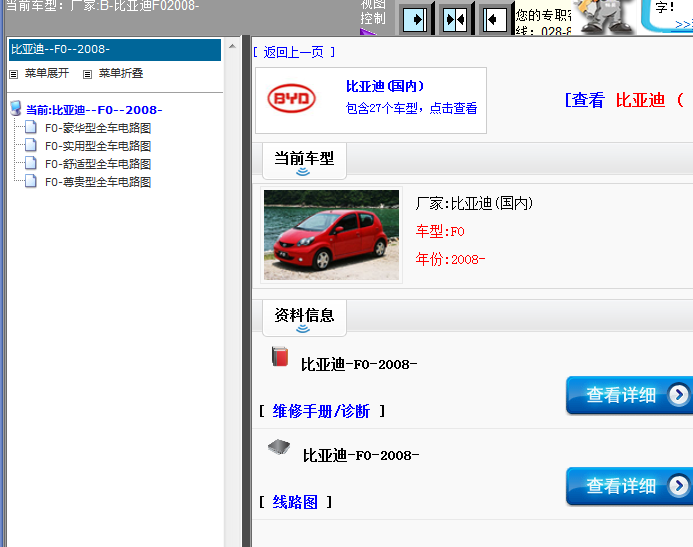The width and height of the screenshot is (693, 547).
Task: Click the 查看 比亚迪 link on the right
Action: pyautogui.click(x=624, y=100)
